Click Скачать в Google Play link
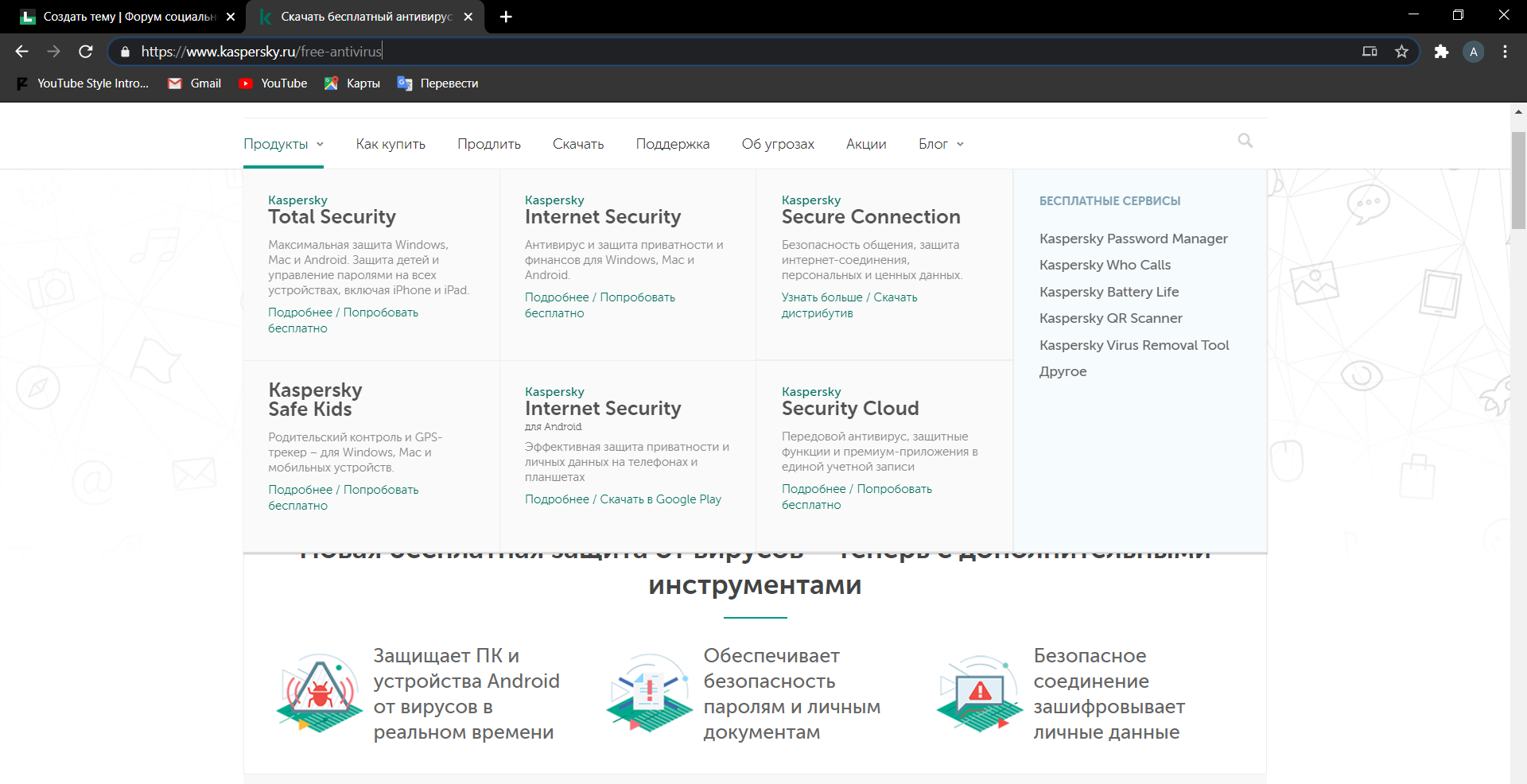 pyautogui.click(x=660, y=499)
